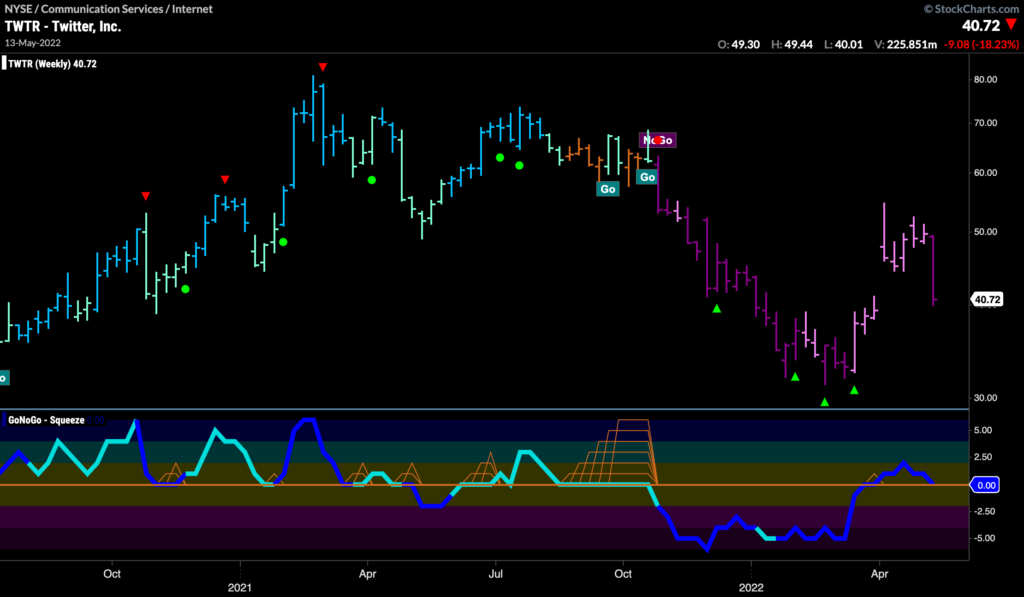Click the TWTR - Twitter, Inc. title
The width and height of the screenshot is (1024, 597).
(62, 27)
